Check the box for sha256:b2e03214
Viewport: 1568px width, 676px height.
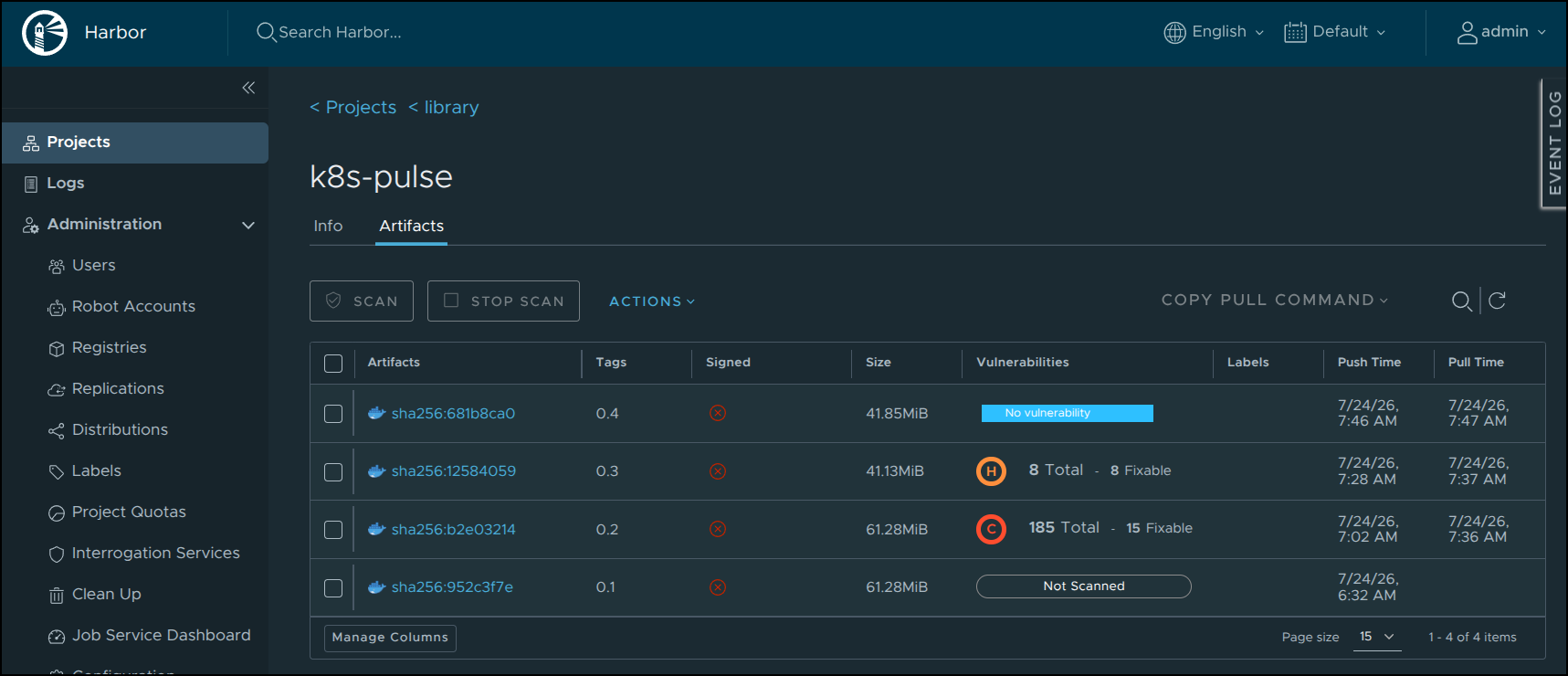[x=333, y=530]
